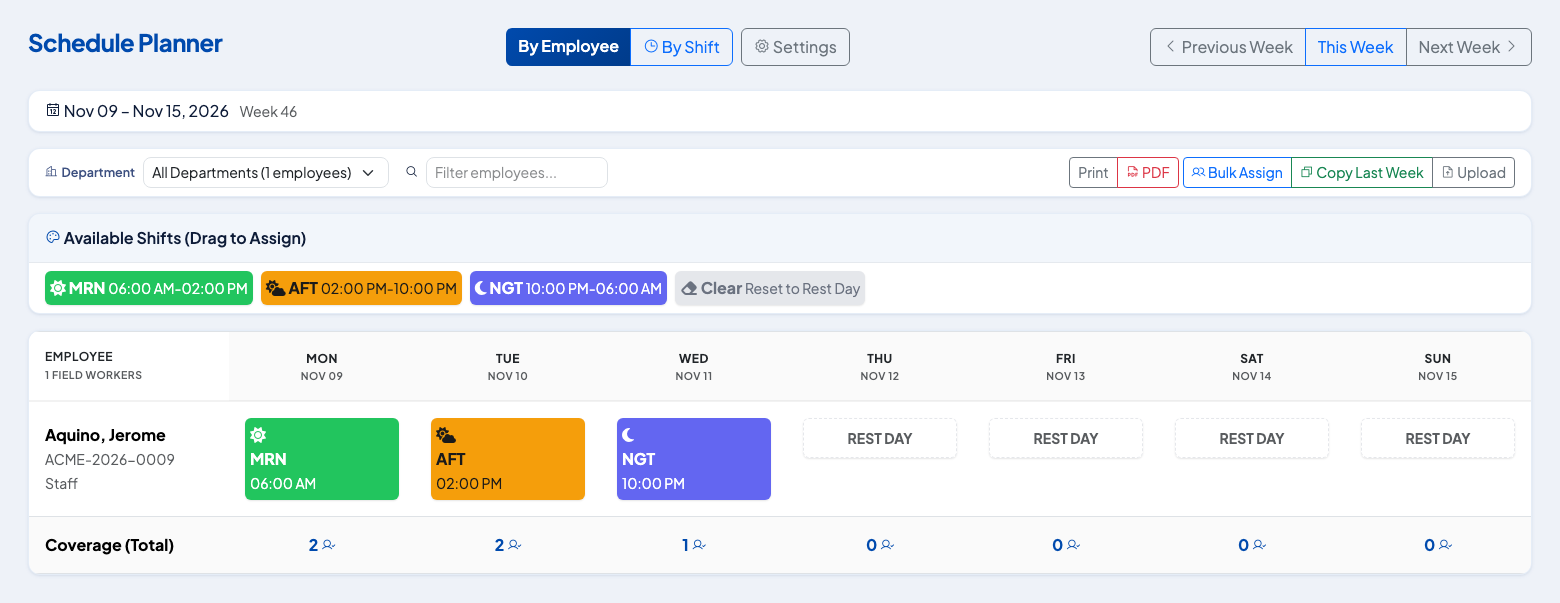The image size is (1560, 603).
Task: Open Bulk Assign
Action: click(x=1237, y=172)
